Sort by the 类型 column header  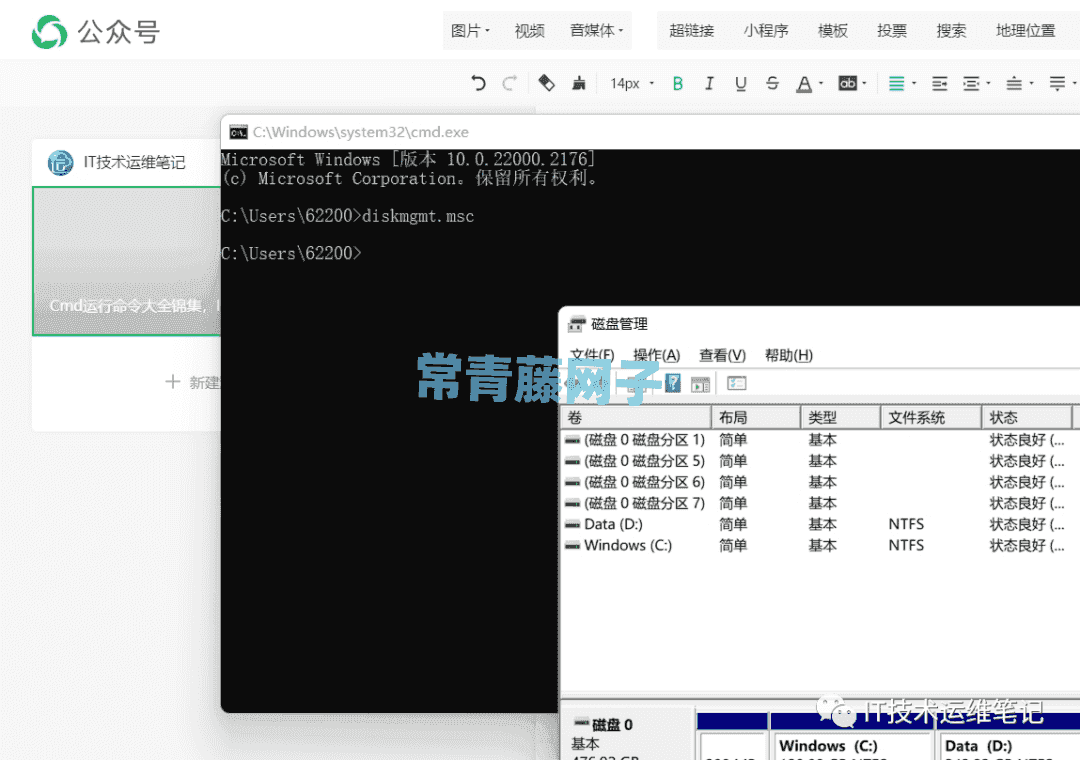(x=840, y=418)
